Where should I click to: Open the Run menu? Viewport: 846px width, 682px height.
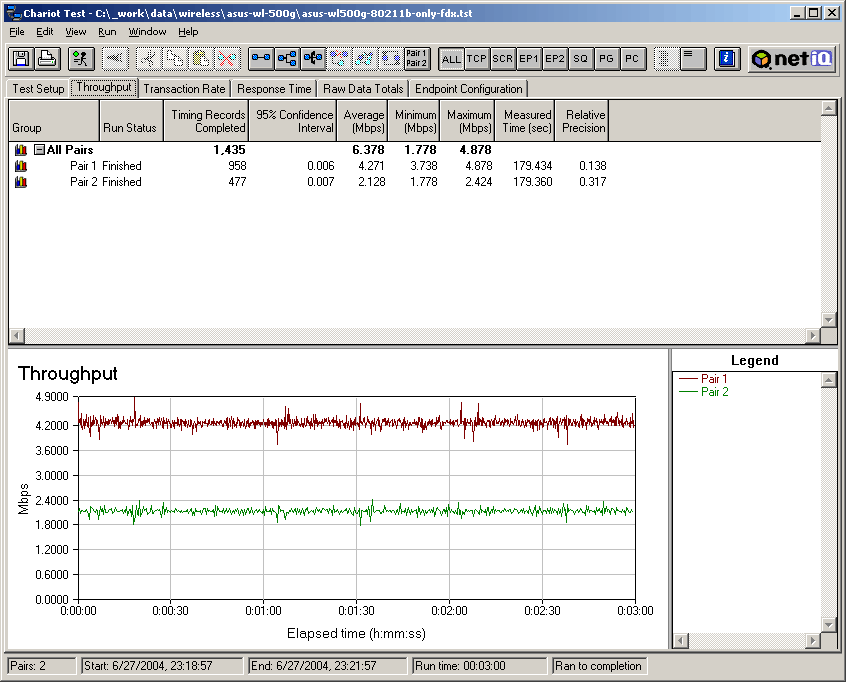(107, 32)
